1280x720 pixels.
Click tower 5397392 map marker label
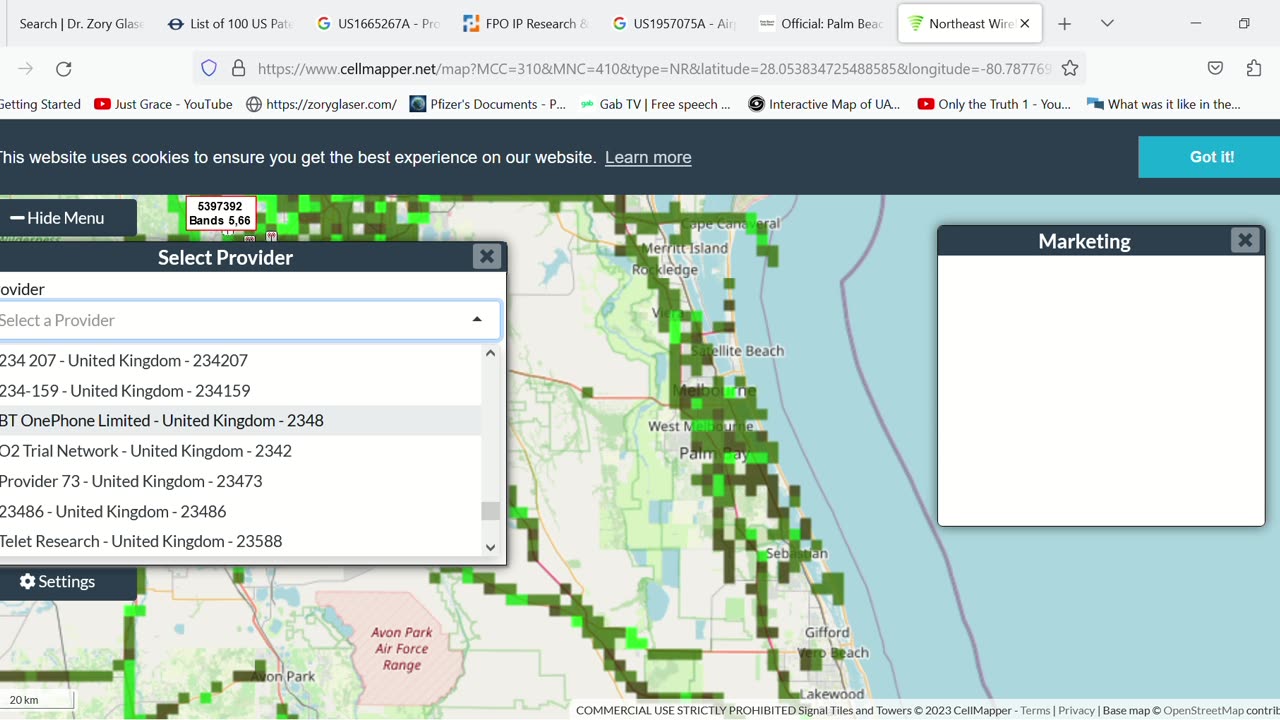220,213
